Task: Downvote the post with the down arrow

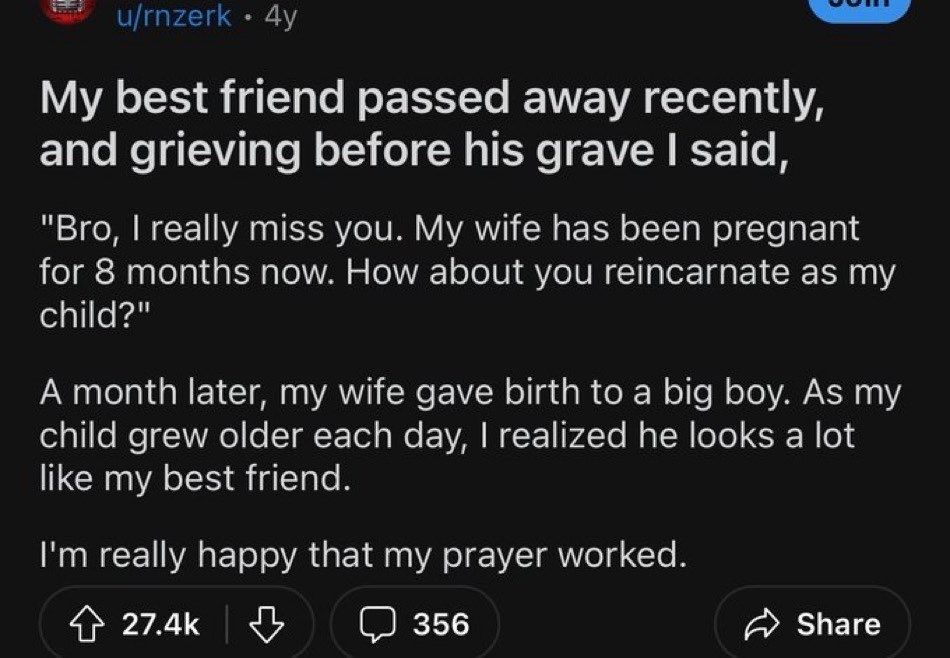Action: 265,625
